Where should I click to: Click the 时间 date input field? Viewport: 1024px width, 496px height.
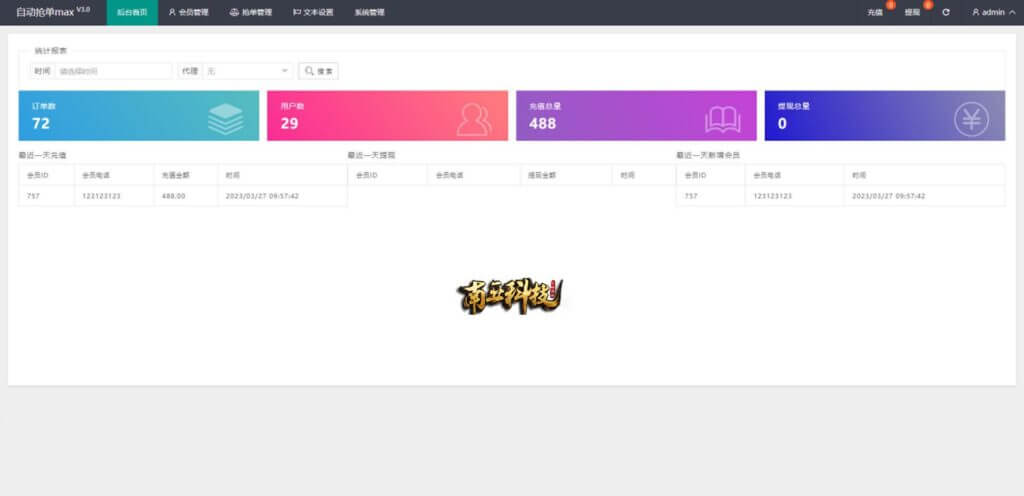coord(114,71)
